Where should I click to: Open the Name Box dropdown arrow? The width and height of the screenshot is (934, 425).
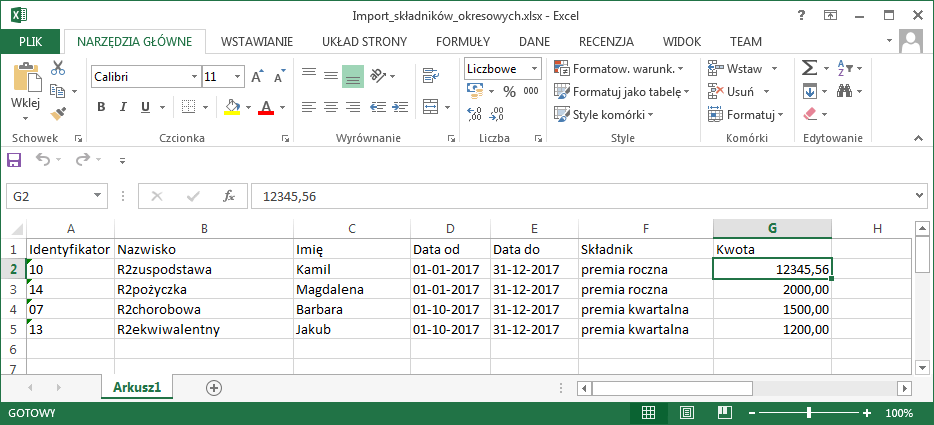[98, 196]
